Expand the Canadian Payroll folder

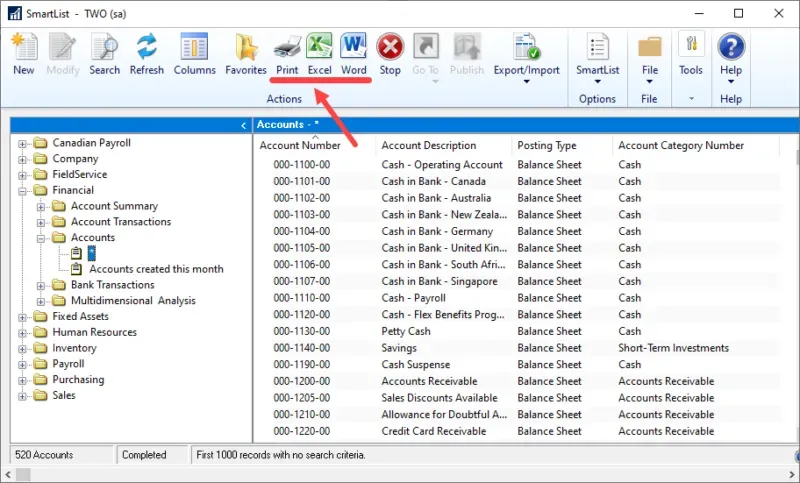coord(23,143)
